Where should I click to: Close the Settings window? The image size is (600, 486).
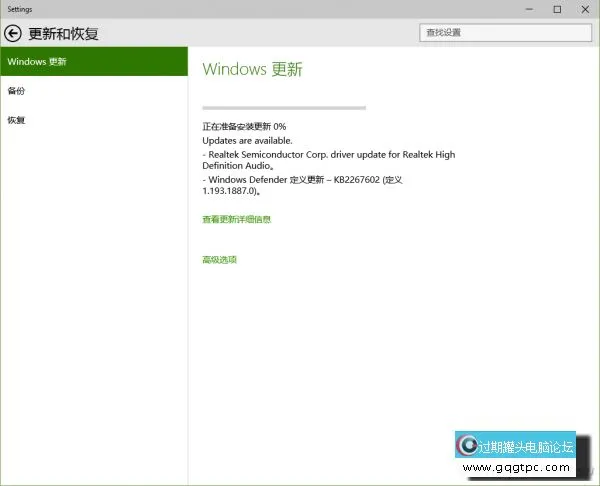585,9
